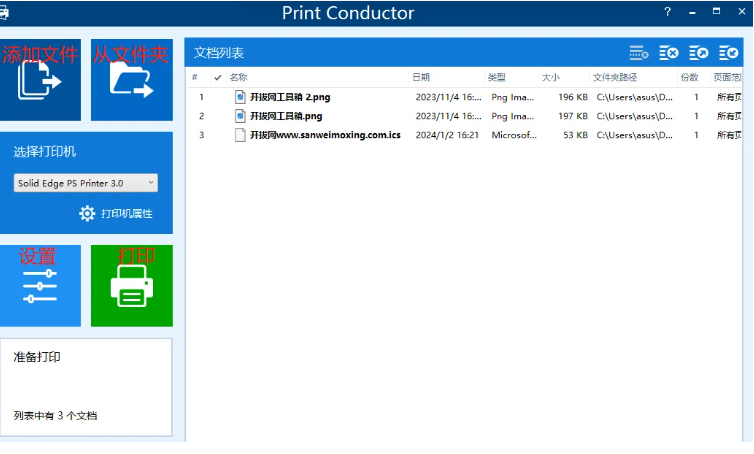Click the Add Files (添加文件) tile
The image size is (754, 454).
coord(40,80)
